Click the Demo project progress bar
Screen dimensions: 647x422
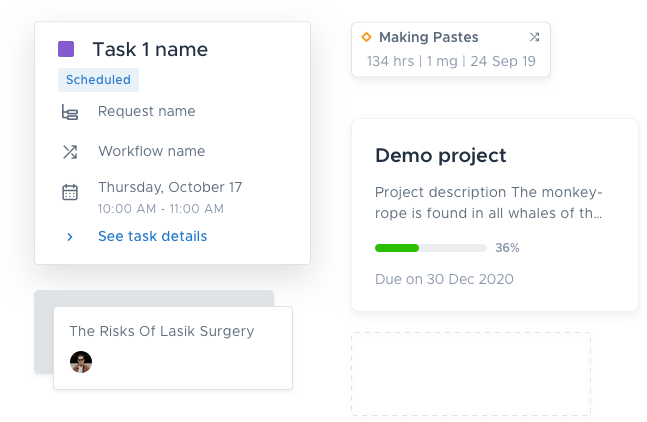[x=430, y=247]
